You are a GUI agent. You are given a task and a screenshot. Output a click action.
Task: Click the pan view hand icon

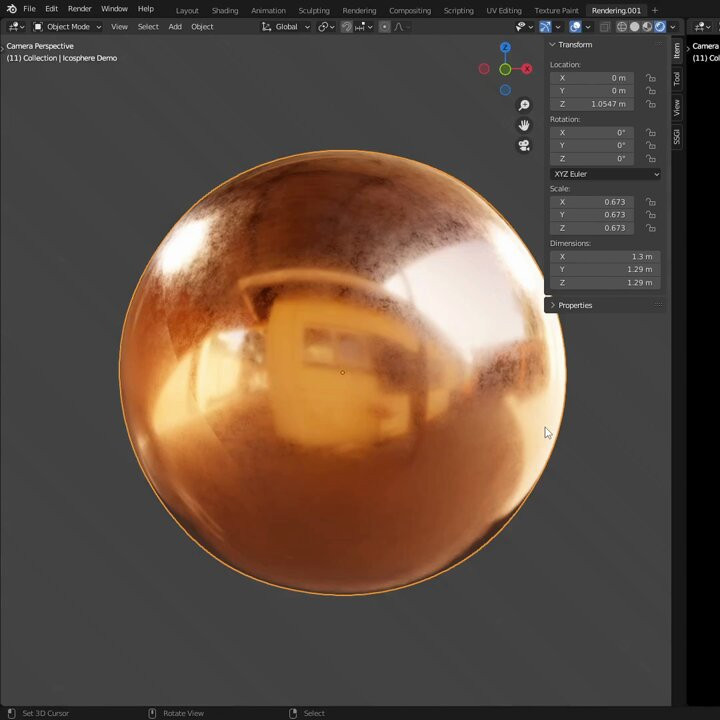pyautogui.click(x=523, y=125)
